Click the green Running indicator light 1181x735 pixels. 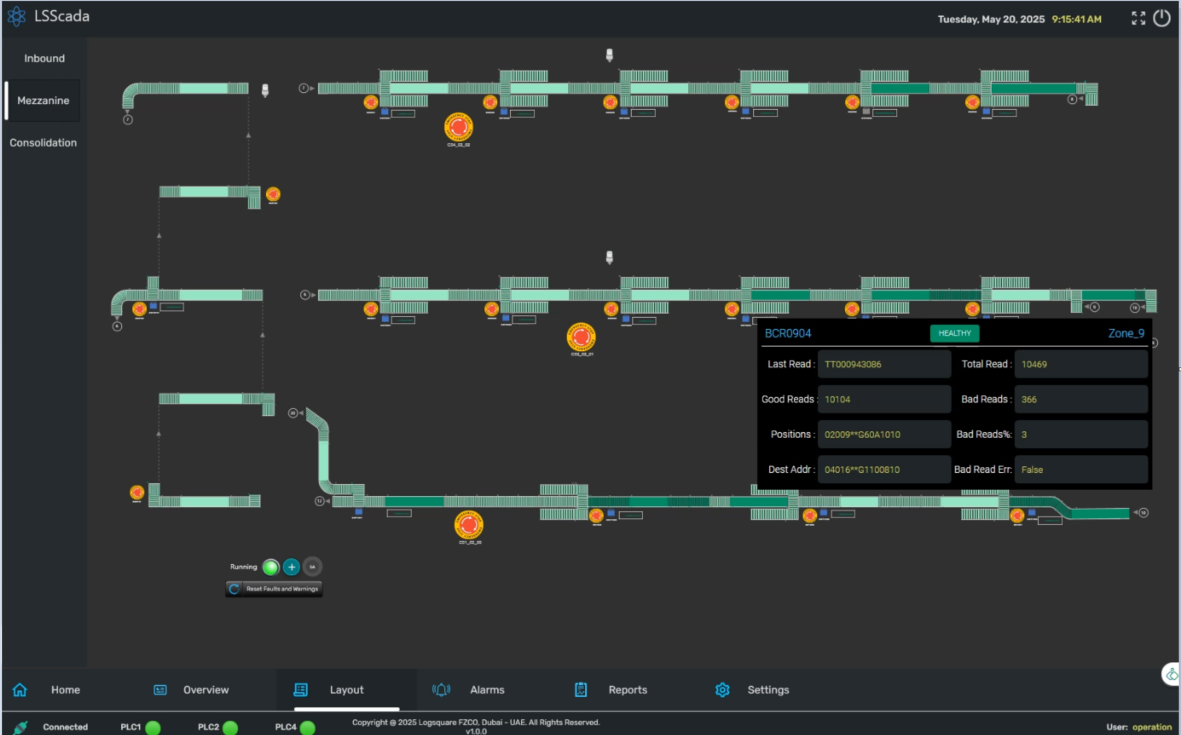point(271,567)
